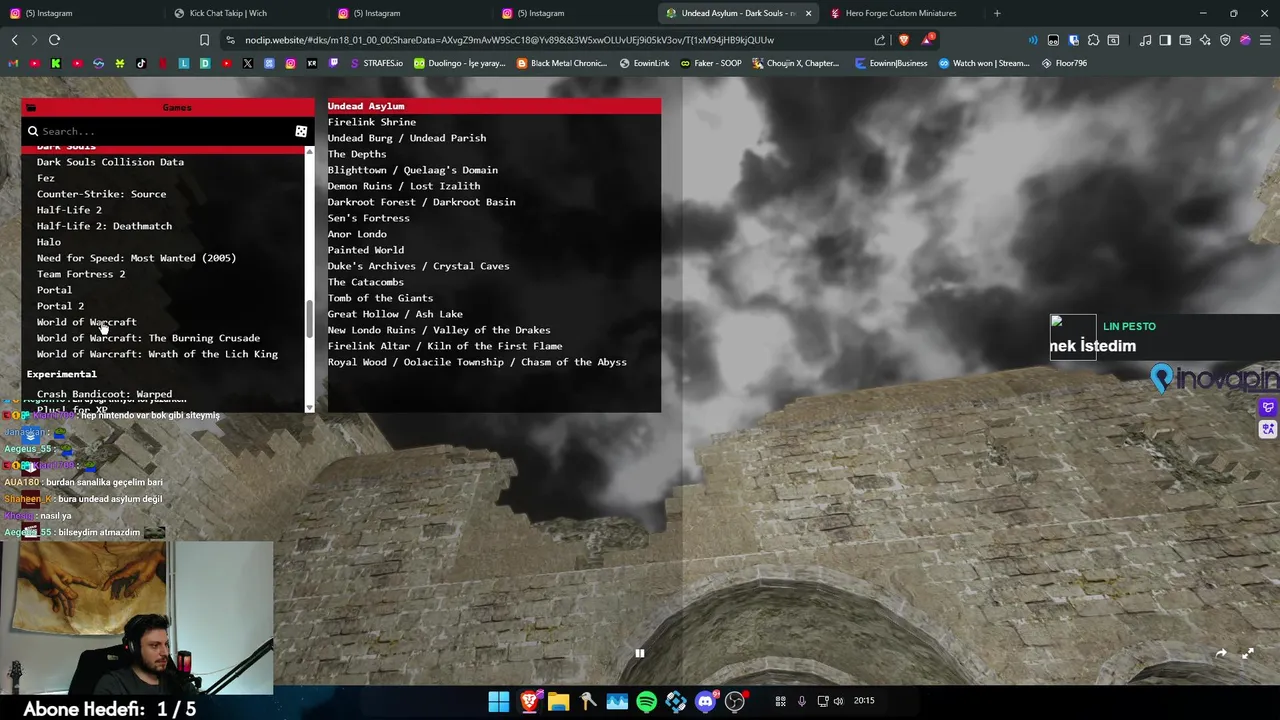1280x720 pixels.
Task: Select Crash Bandicoot: Warped
Action: (104, 394)
